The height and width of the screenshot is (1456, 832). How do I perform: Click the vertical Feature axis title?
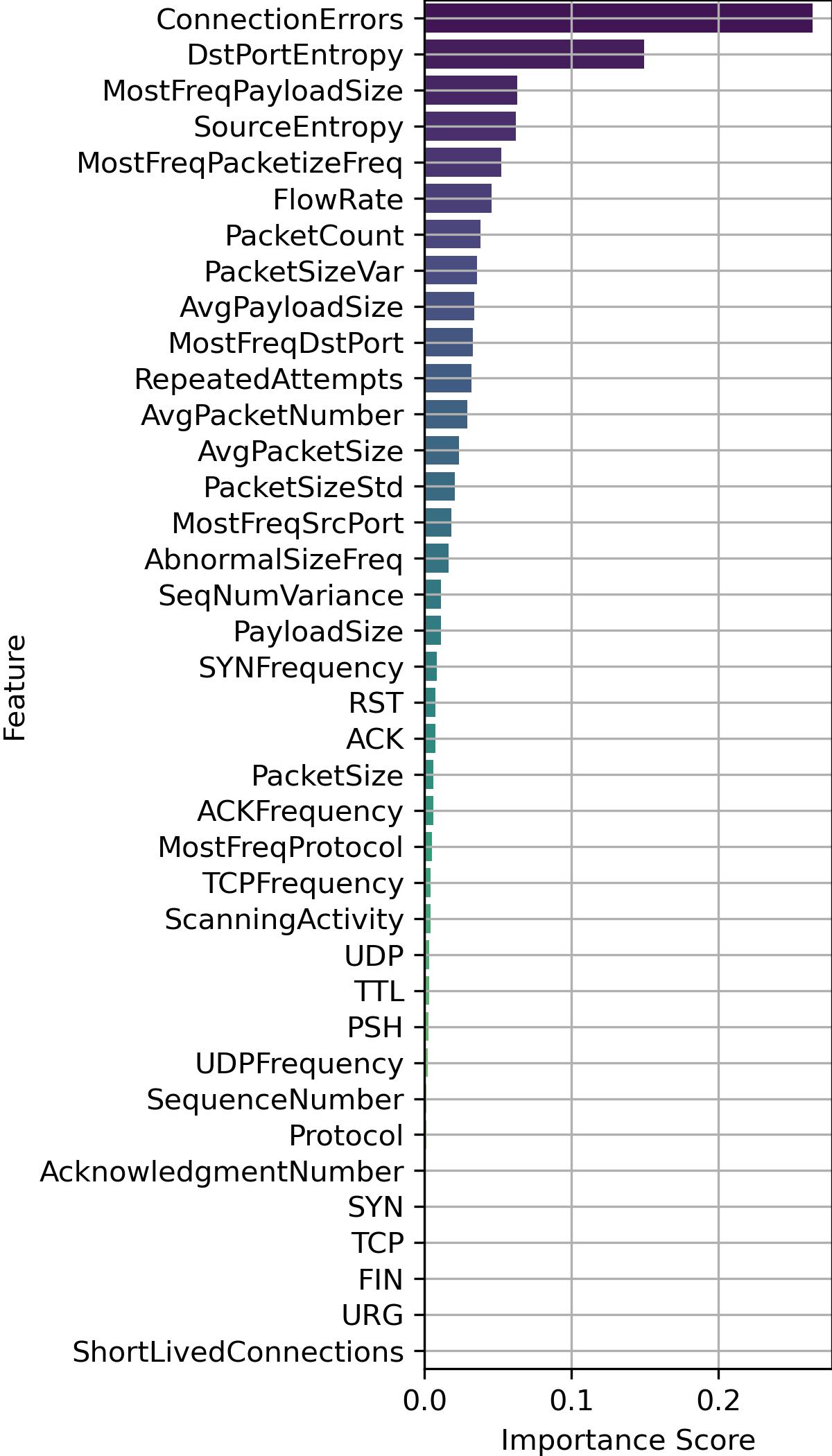(x=15, y=687)
